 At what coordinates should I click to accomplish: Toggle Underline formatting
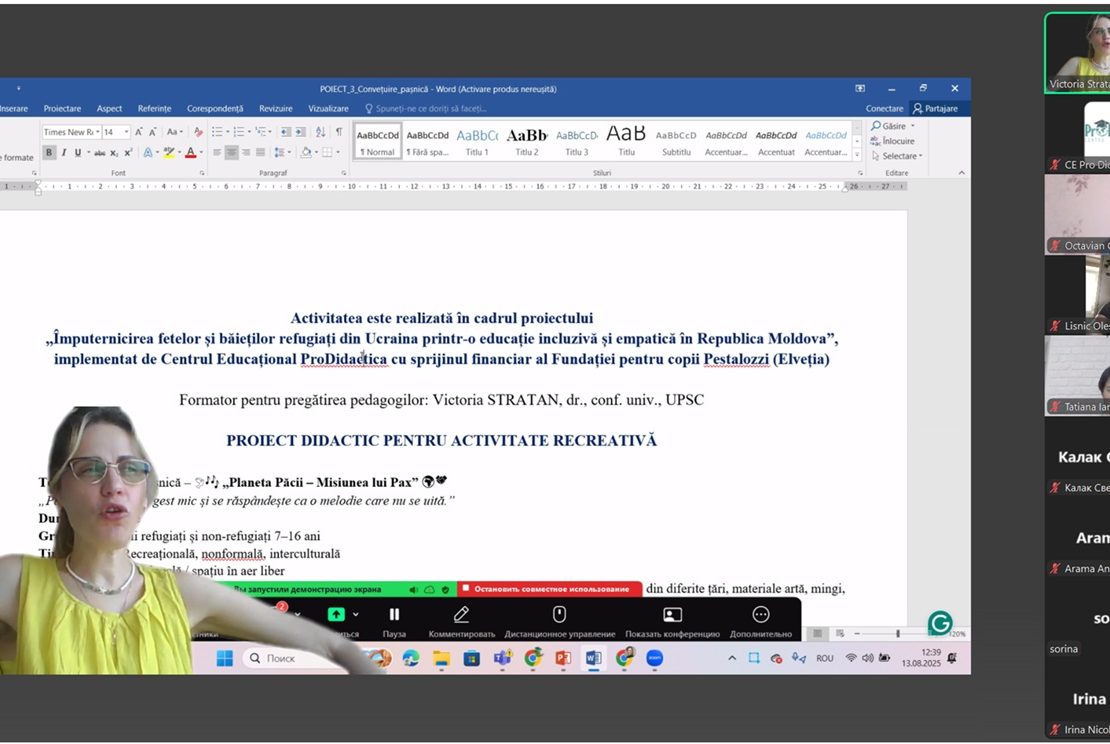click(78, 152)
